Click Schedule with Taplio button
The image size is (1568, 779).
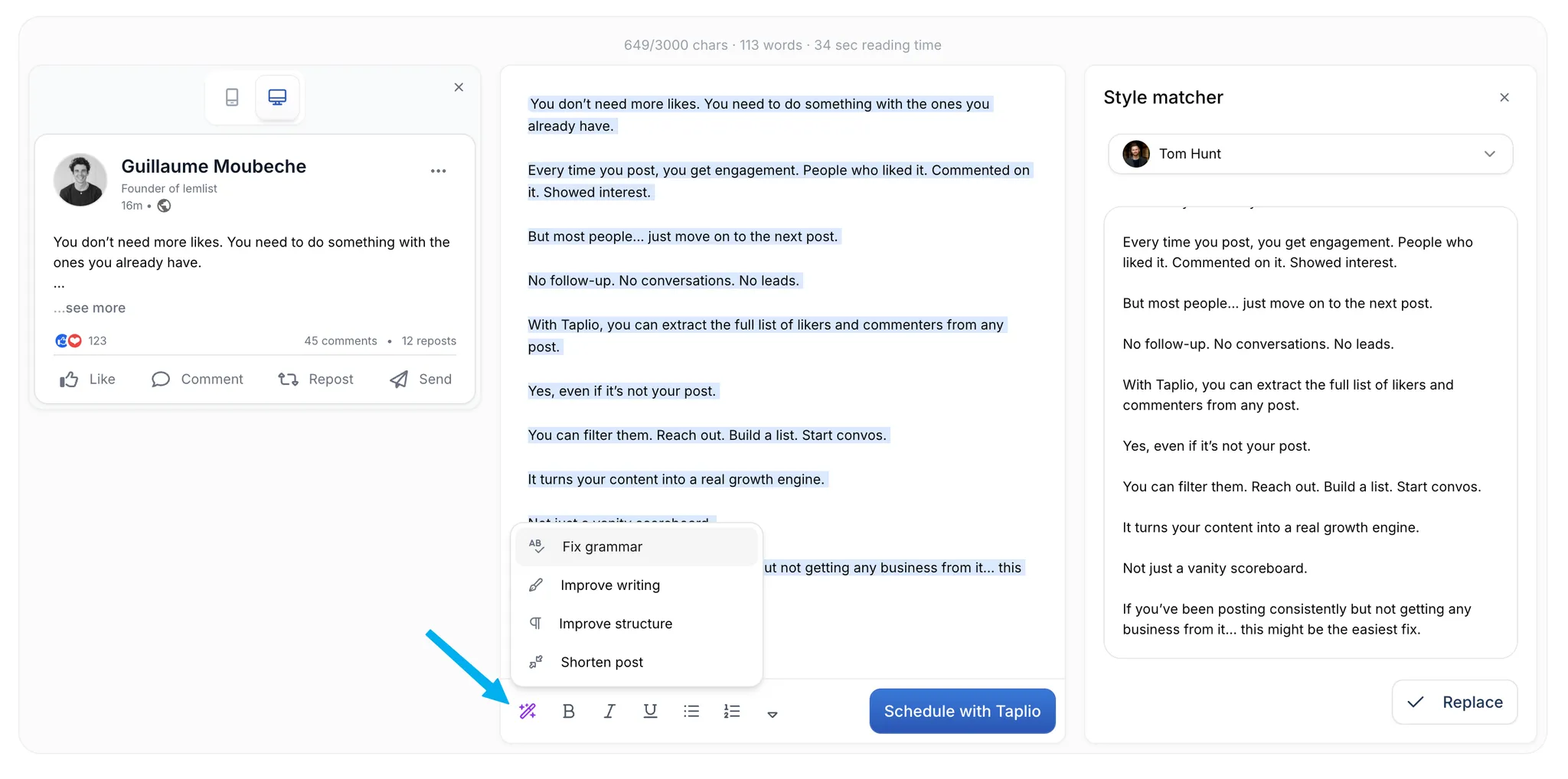pyautogui.click(x=962, y=711)
